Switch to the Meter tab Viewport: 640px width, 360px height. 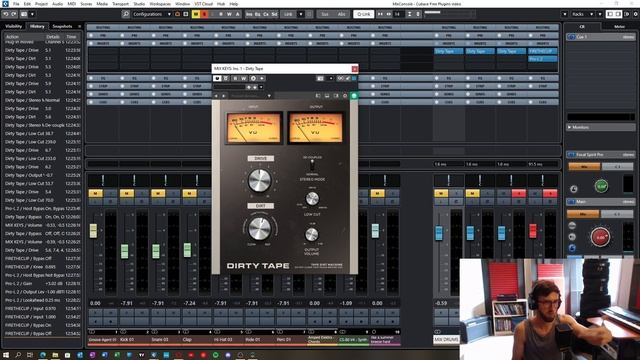[x=619, y=27]
